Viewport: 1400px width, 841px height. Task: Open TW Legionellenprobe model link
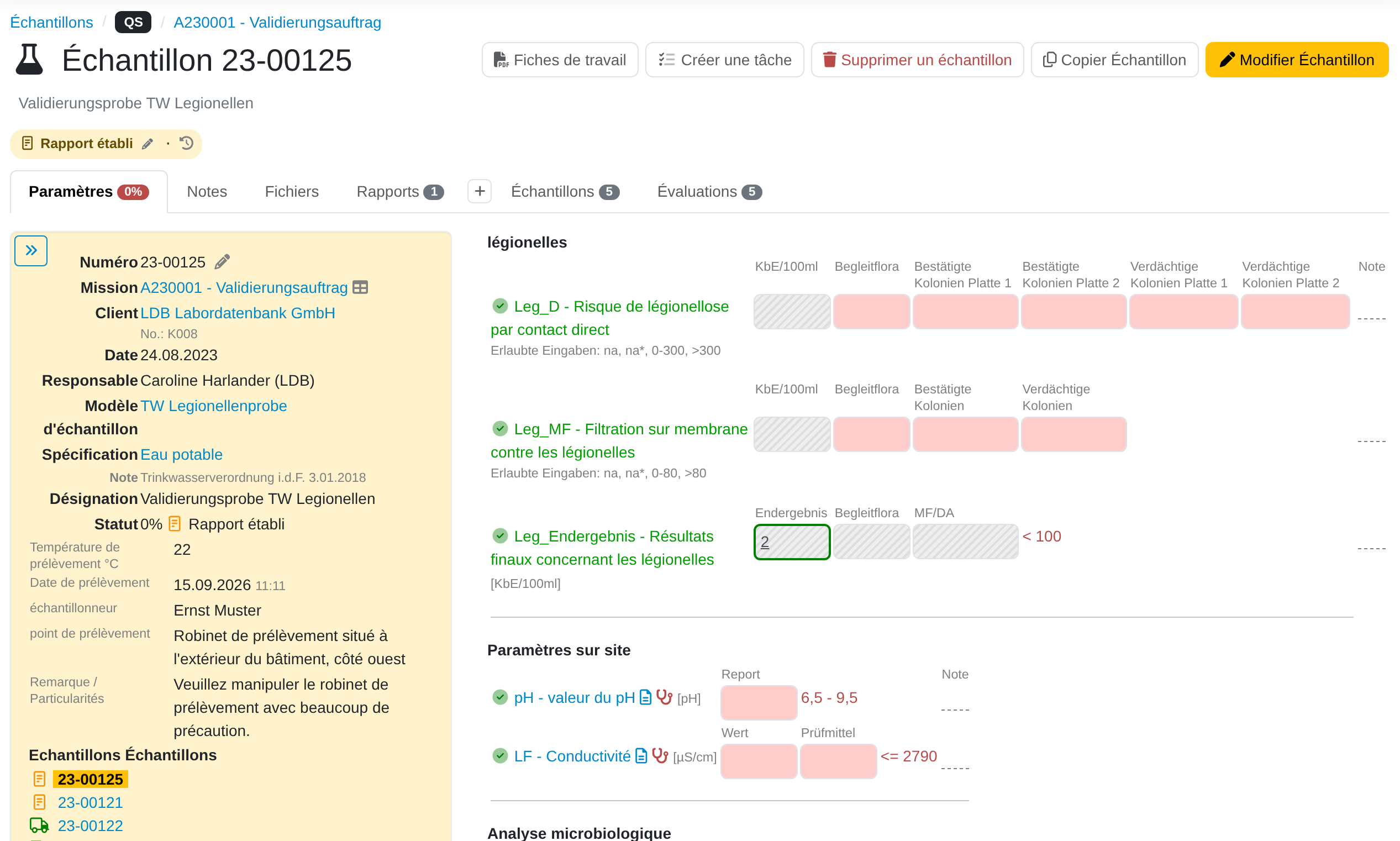[214, 406]
